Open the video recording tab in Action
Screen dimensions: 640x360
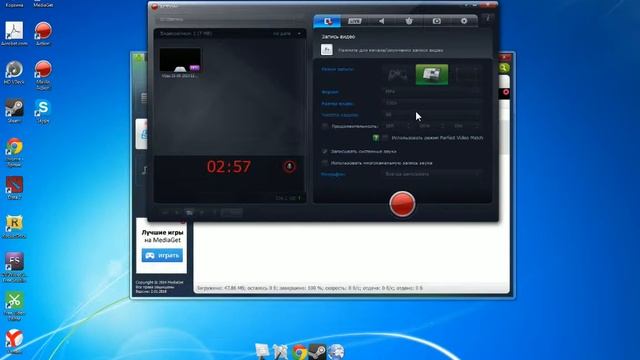click(327, 21)
